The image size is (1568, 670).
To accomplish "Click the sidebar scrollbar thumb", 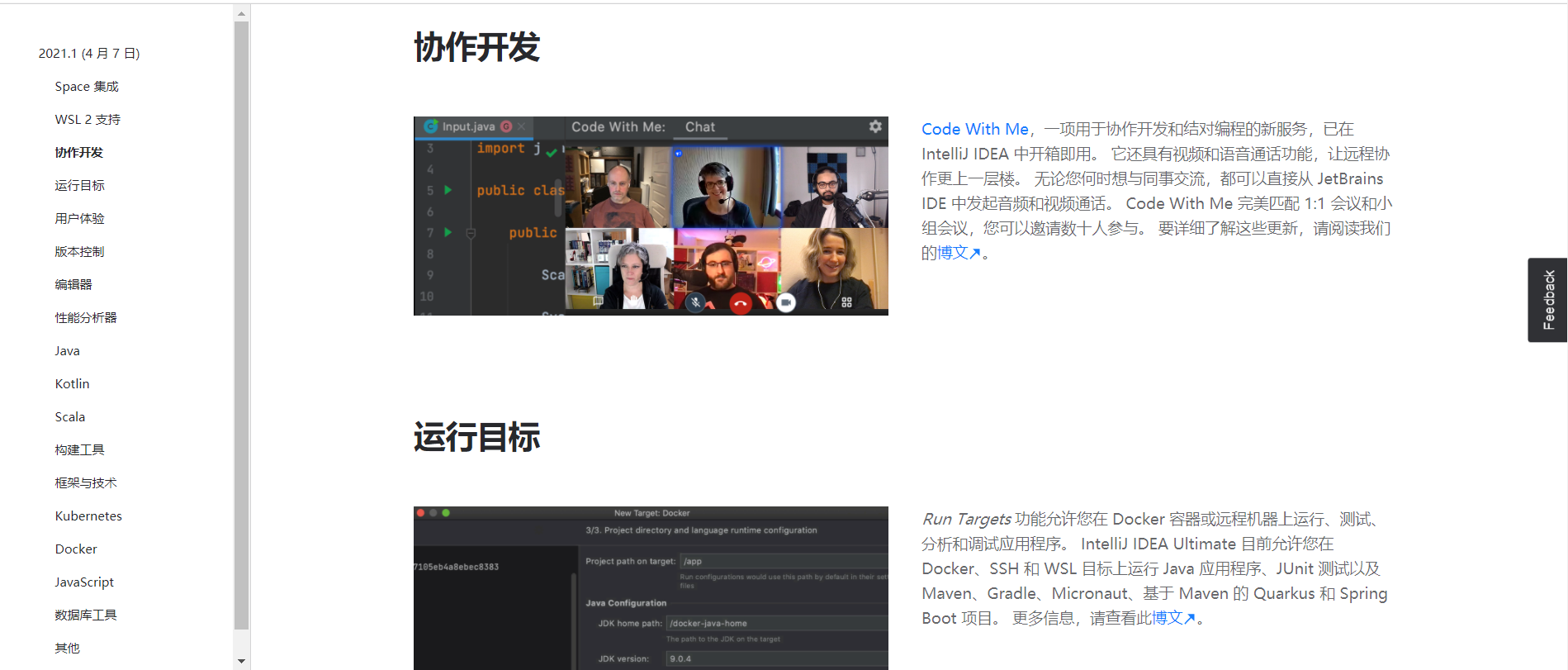I will pyautogui.click(x=241, y=325).
